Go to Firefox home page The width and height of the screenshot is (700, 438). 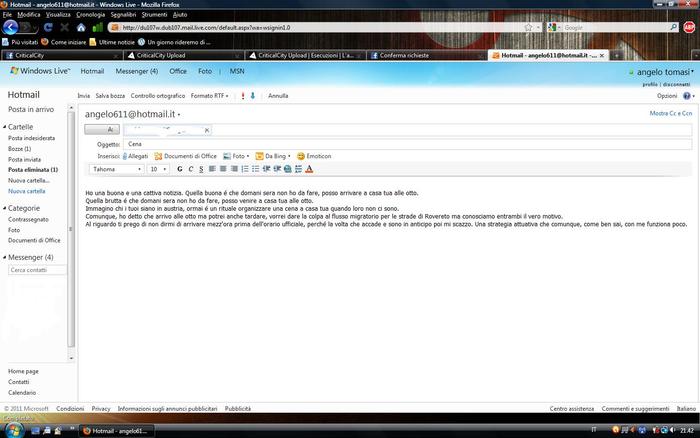[x=81, y=28]
